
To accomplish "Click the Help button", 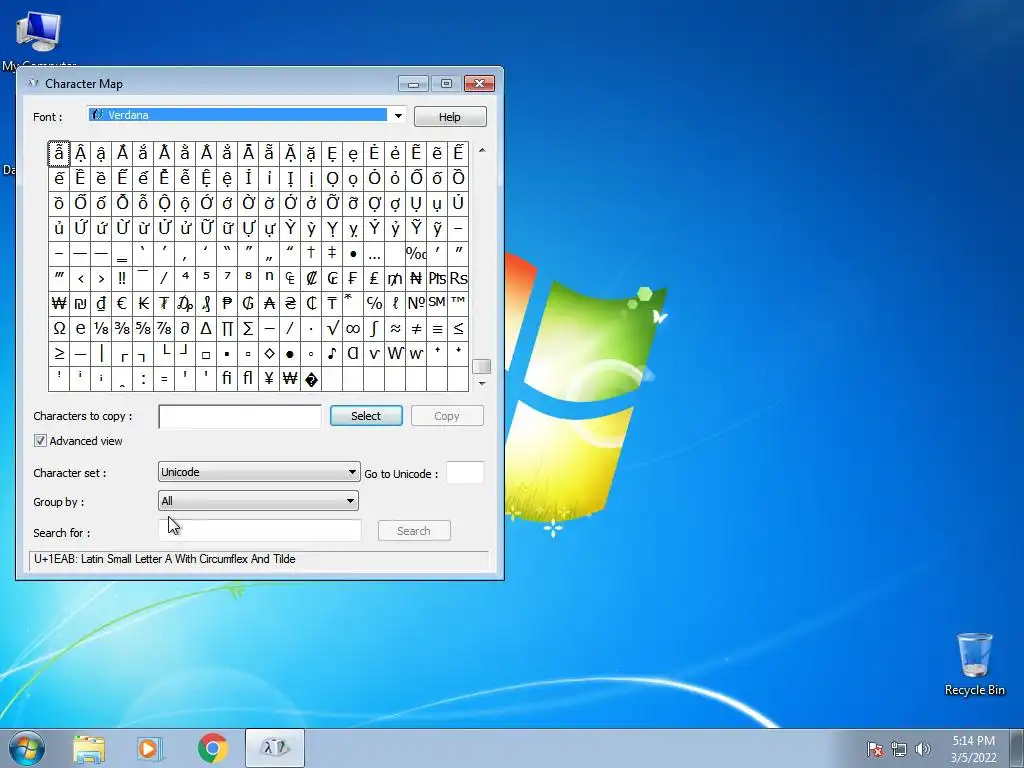I will point(450,117).
